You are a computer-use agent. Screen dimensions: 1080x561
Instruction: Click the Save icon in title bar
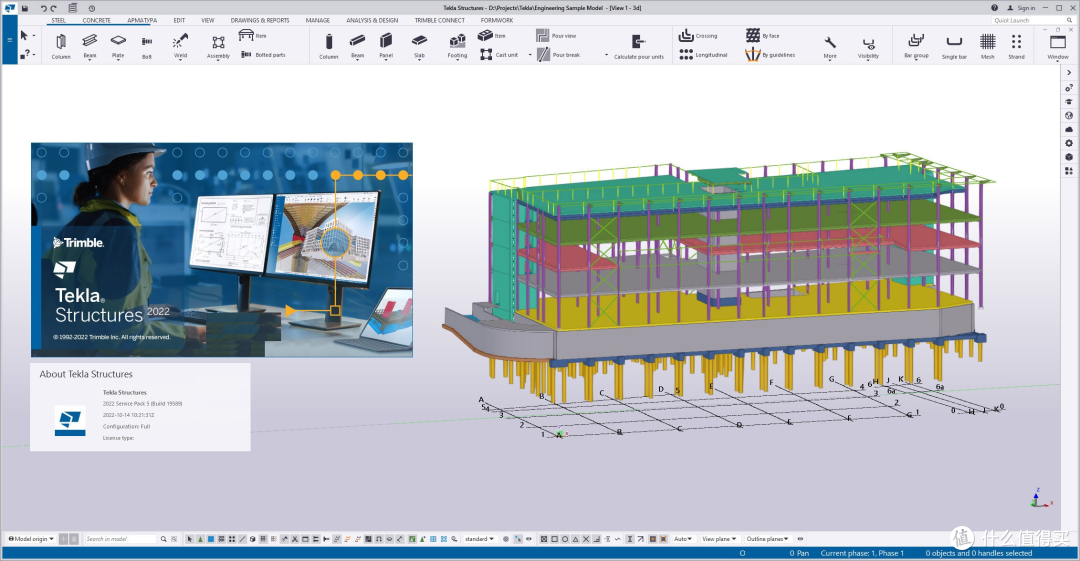pos(25,8)
